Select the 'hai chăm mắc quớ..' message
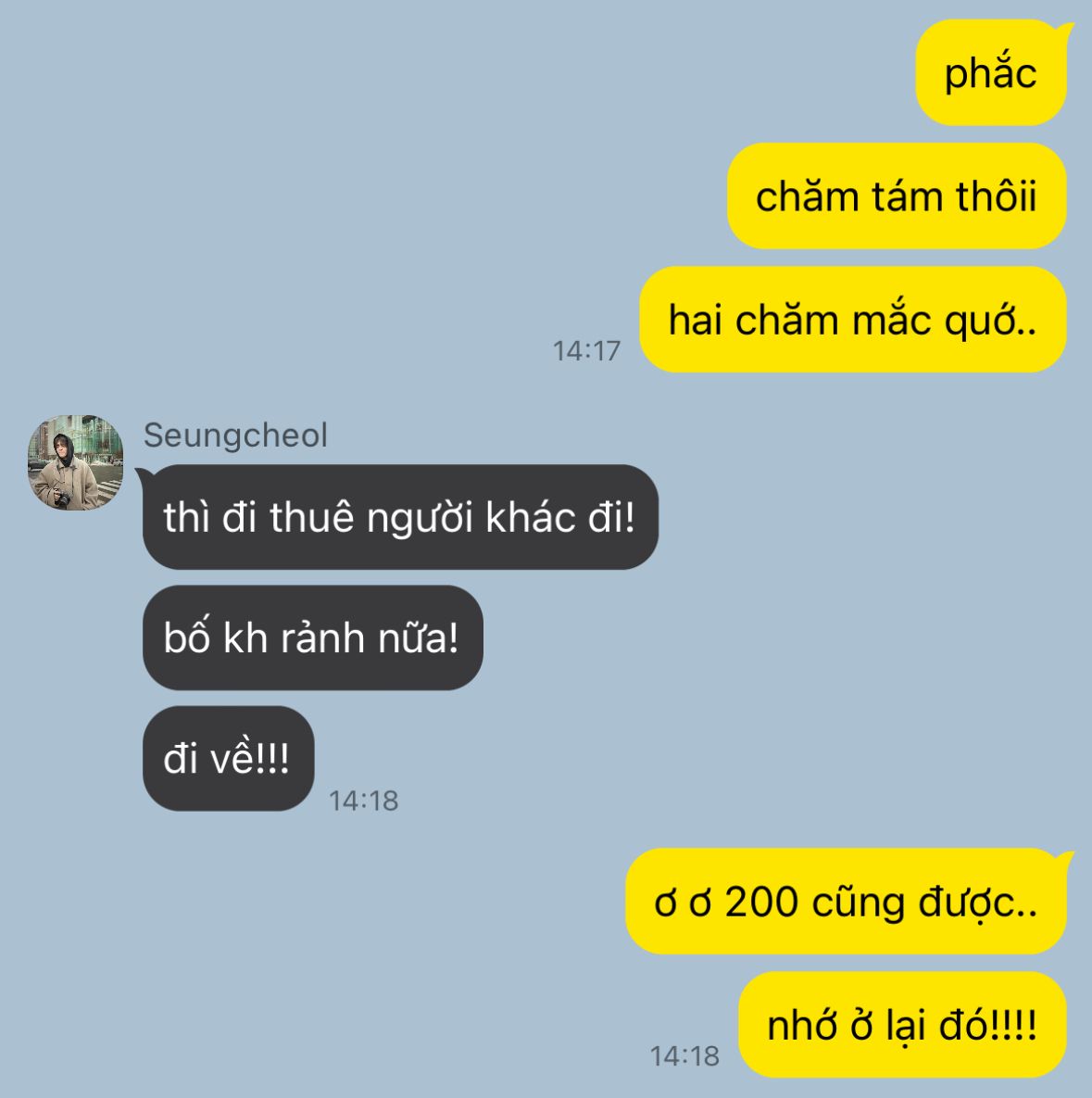The height and width of the screenshot is (1098, 1092). point(853,320)
